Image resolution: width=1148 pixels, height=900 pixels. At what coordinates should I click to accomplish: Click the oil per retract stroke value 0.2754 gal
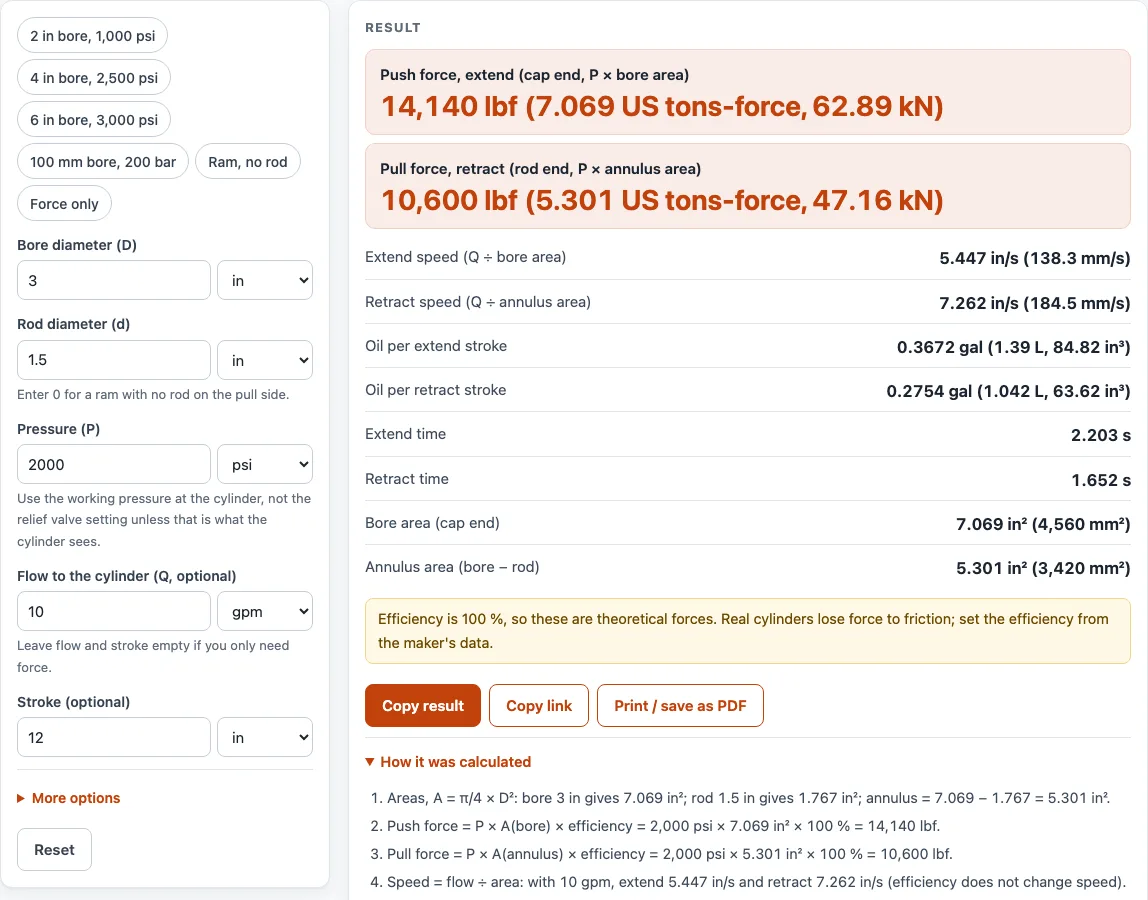click(x=1008, y=390)
